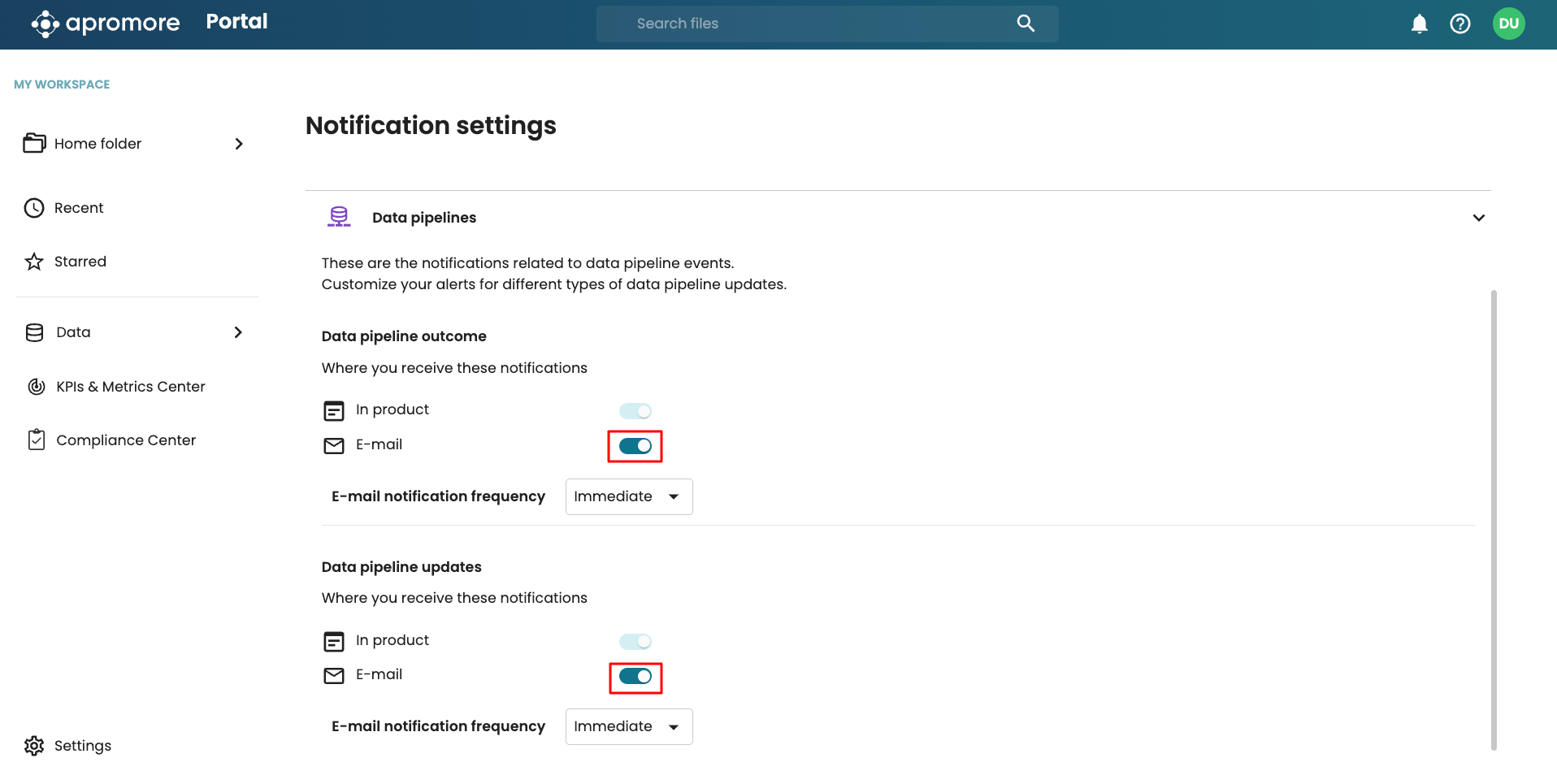Click the Apromore logo
This screenshot has width=1557, height=784.
(x=106, y=24)
